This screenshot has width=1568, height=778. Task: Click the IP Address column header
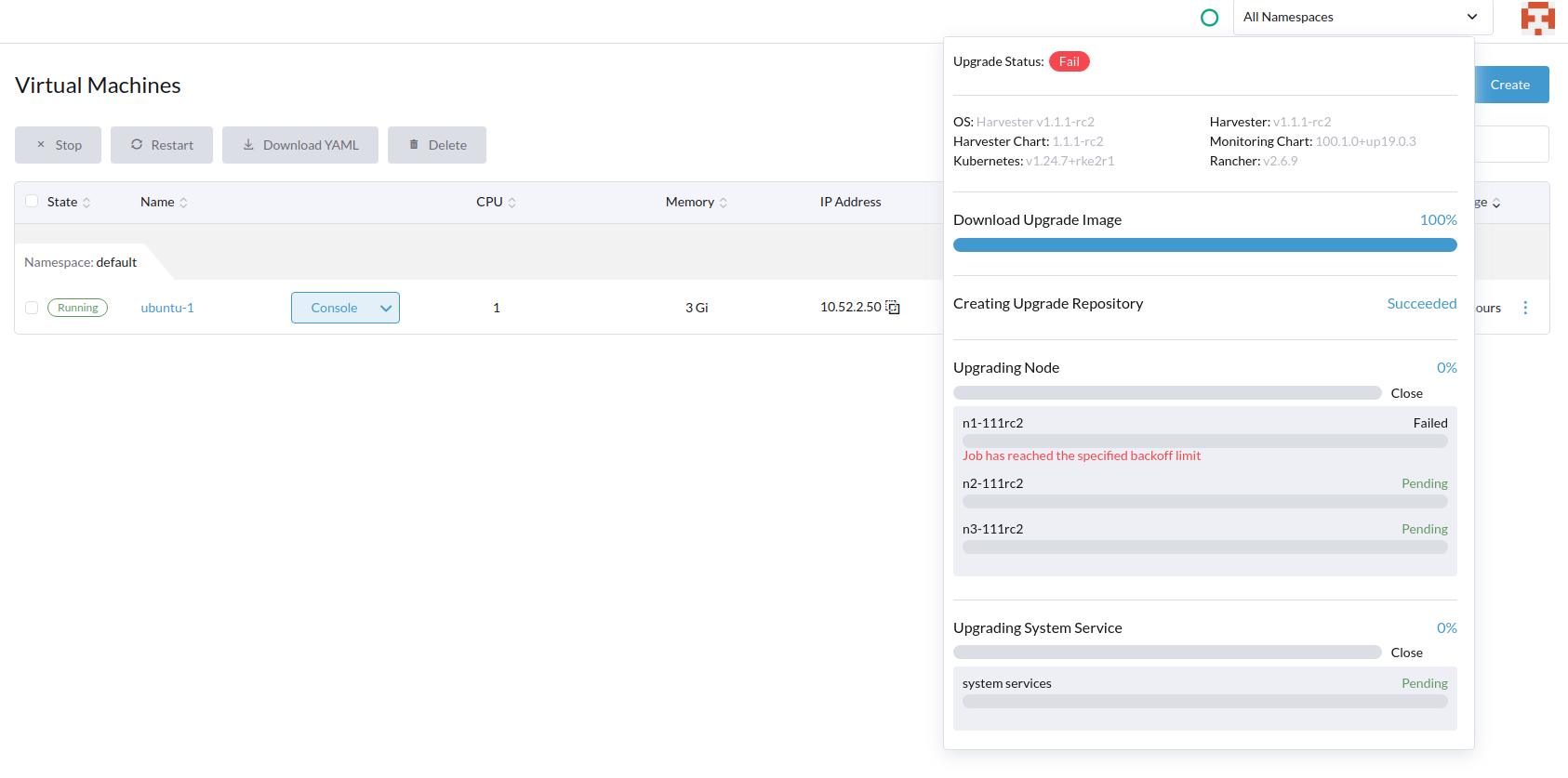point(851,202)
